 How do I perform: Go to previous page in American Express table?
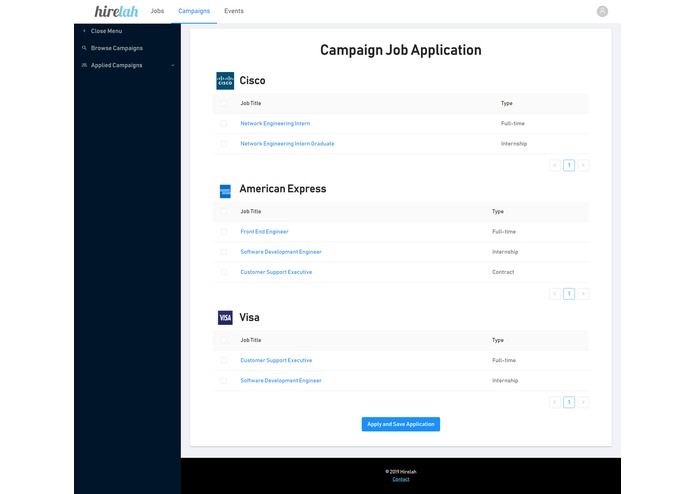coord(554,293)
